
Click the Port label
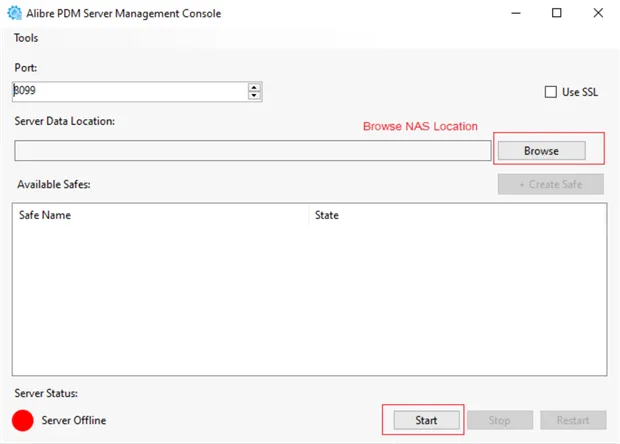coord(26,68)
